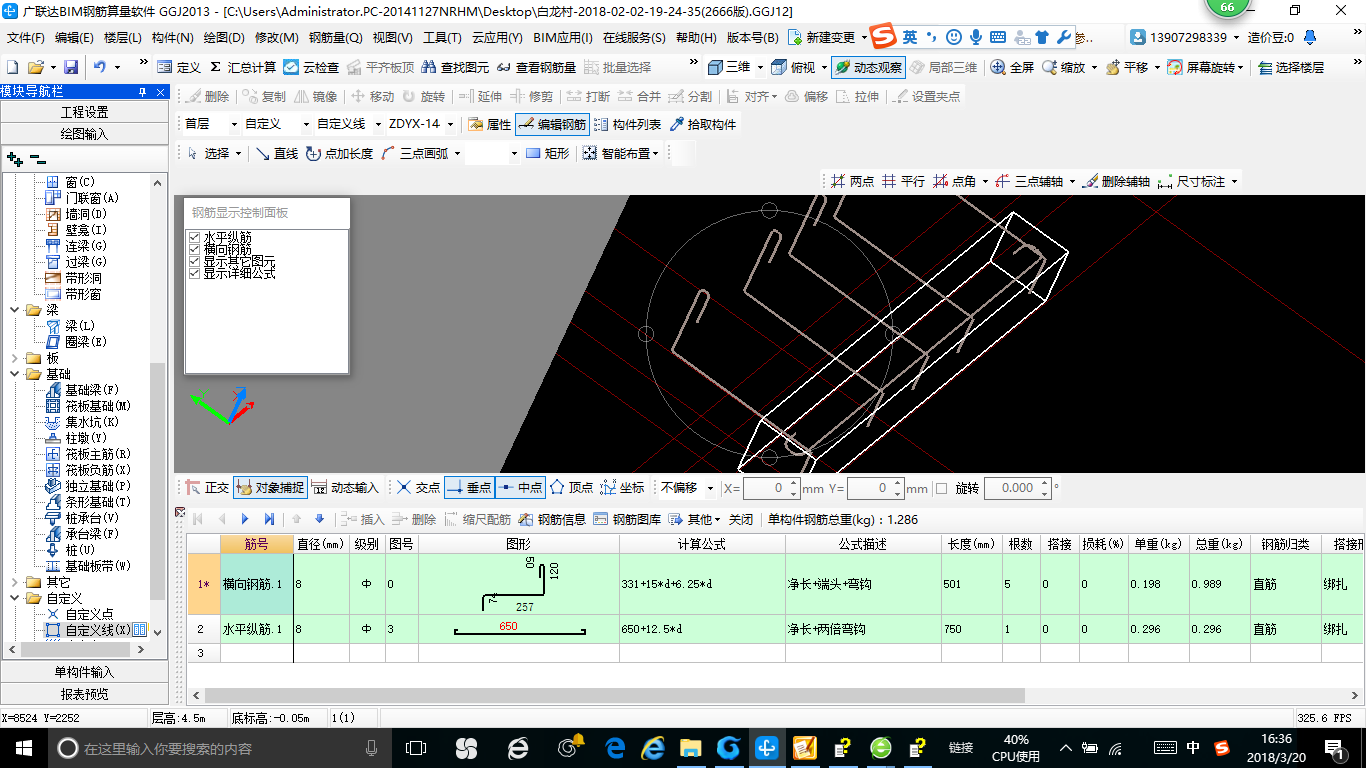Toggle 垂点 perpendicular snap
Image resolution: width=1366 pixels, height=768 pixels.
click(469, 488)
